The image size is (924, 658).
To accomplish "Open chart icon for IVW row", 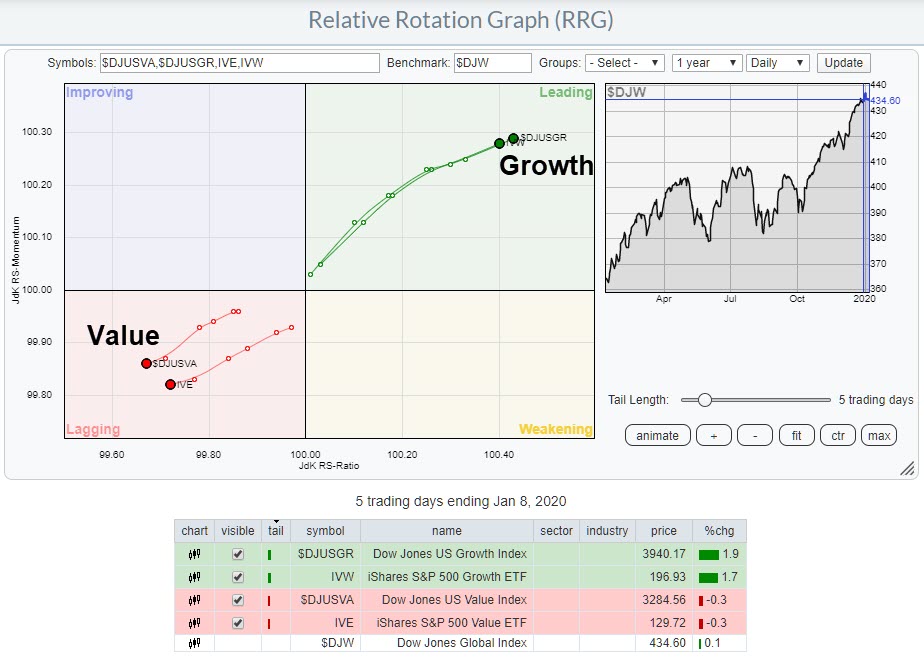I will click(x=194, y=577).
